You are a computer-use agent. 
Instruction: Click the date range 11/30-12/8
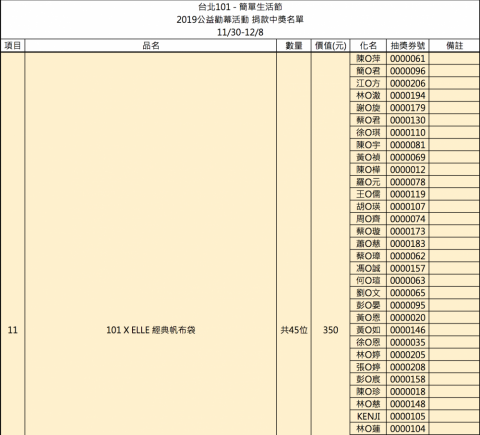(x=240, y=32)
